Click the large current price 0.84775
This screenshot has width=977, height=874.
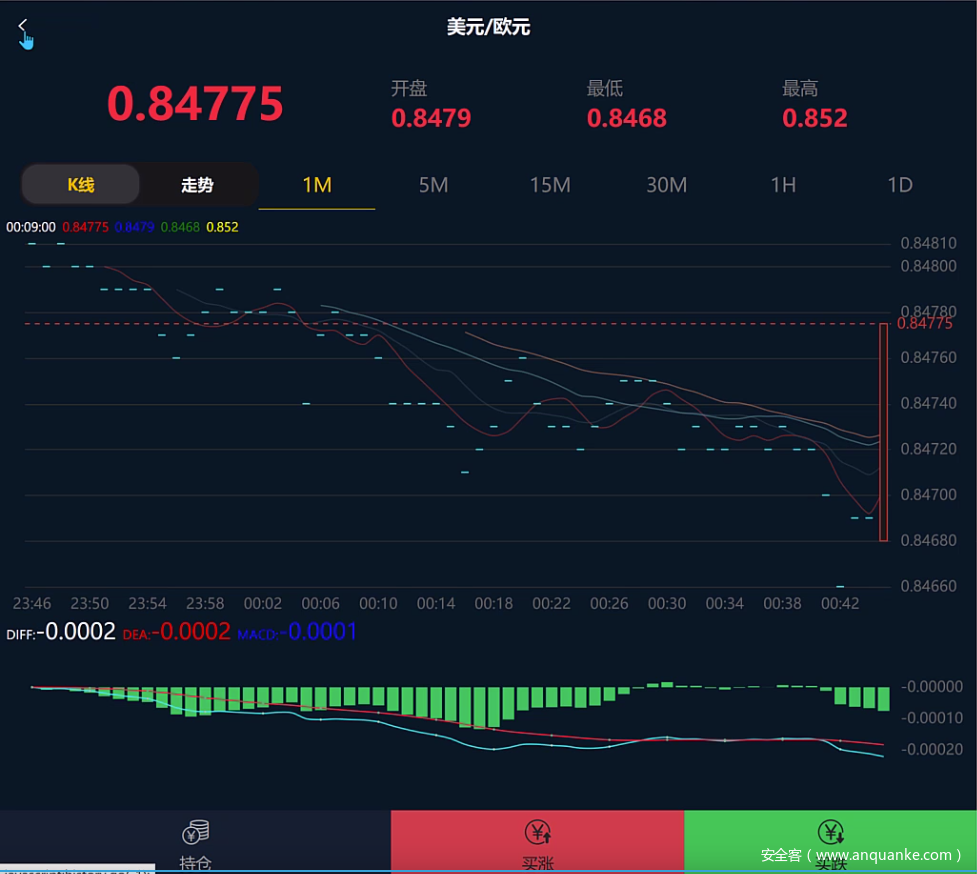click(195, 103)
